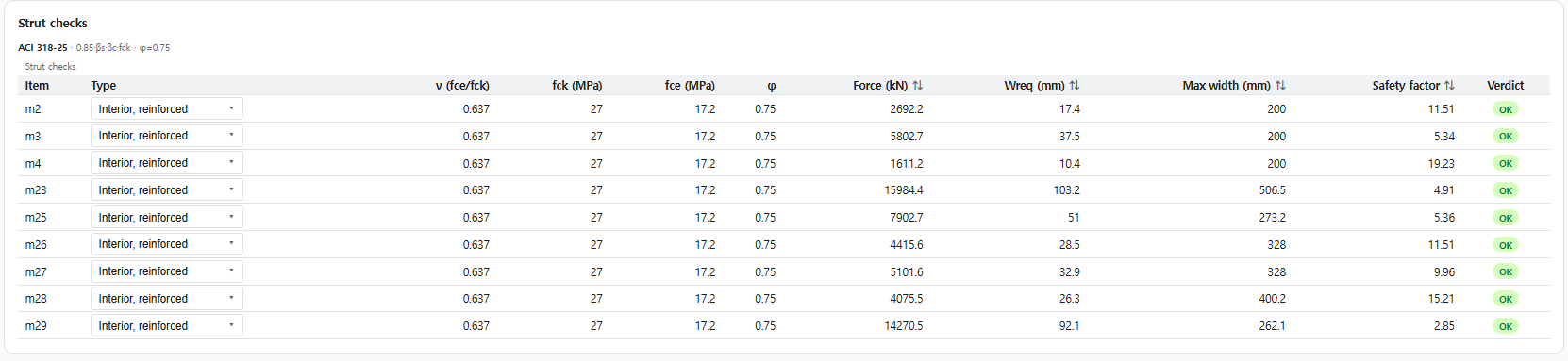The height and width of the screenshot is (361, 1568).
Task: Click the OK verdict badge for m2
Action: [1506, 109]
